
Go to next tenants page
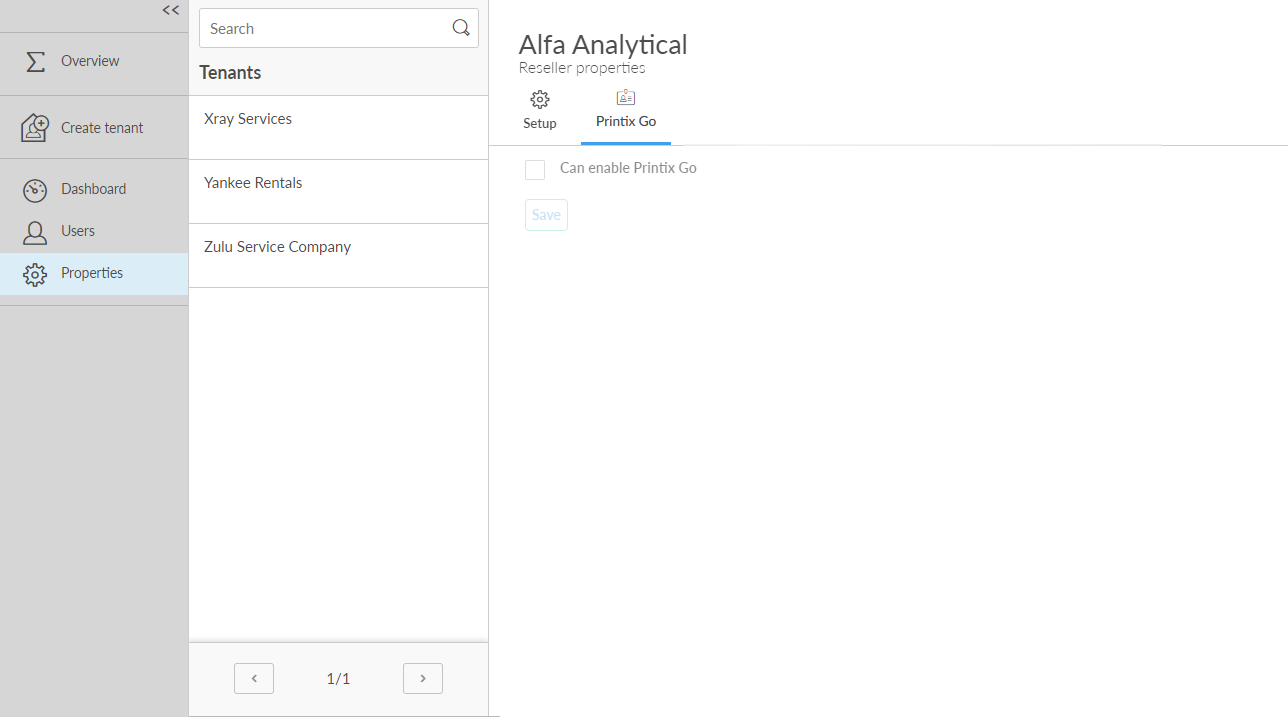pos(423,678)
